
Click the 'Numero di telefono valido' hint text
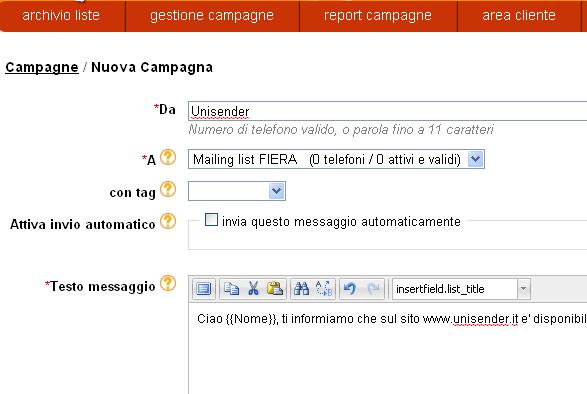click(341, 130)
